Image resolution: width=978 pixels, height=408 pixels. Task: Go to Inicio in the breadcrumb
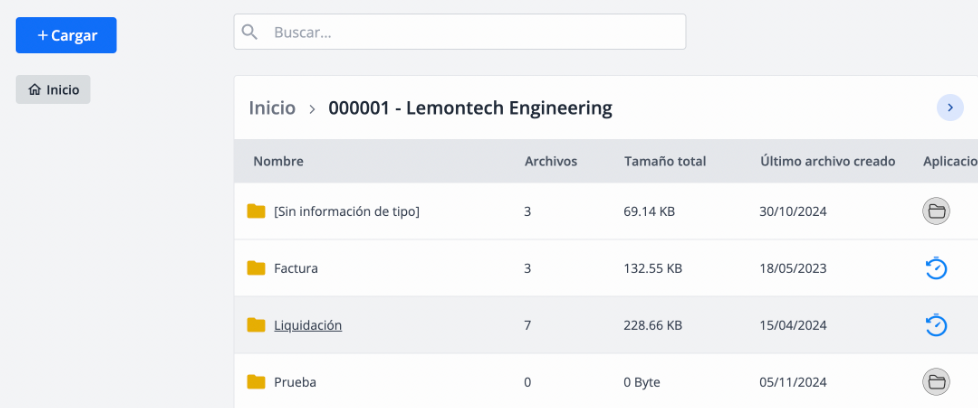click(272, 108)
